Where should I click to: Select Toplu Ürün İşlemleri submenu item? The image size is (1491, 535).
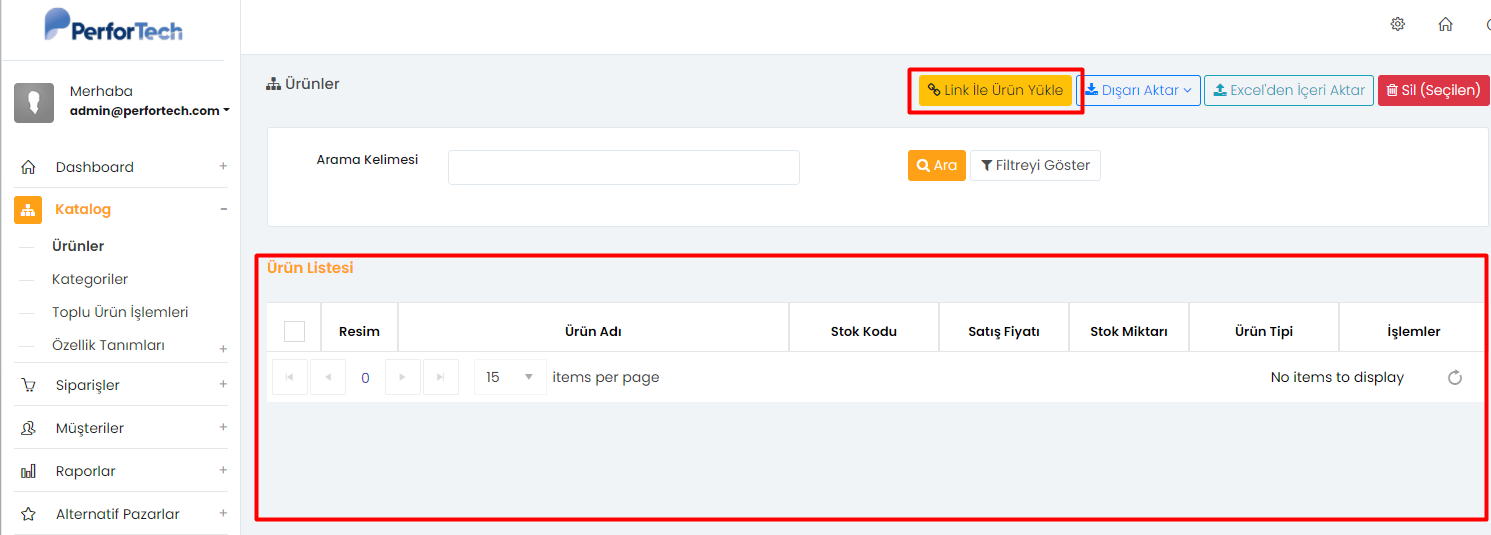120,312
